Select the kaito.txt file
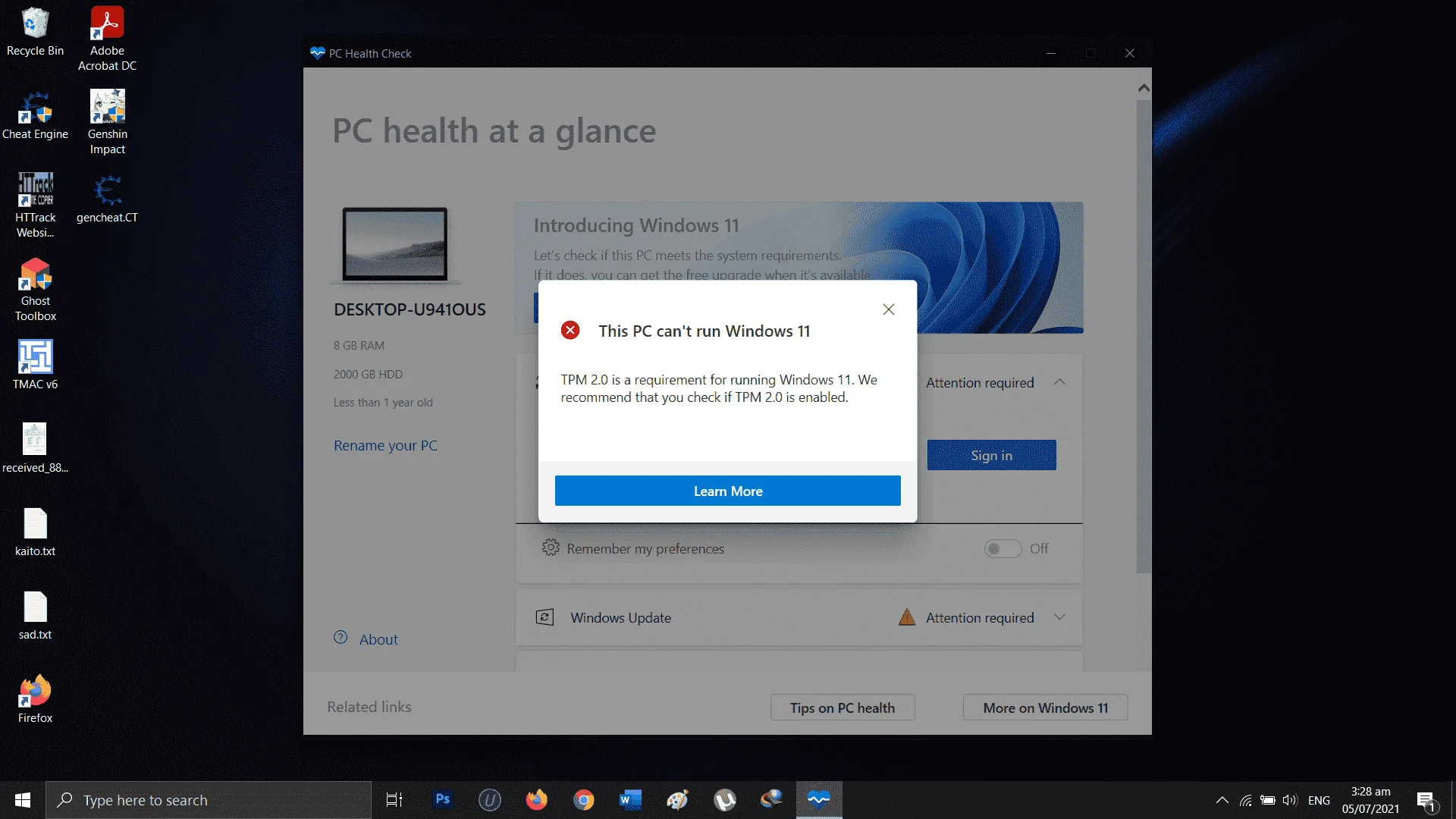This screenshot has height=819, width=1456. point(35,531)
